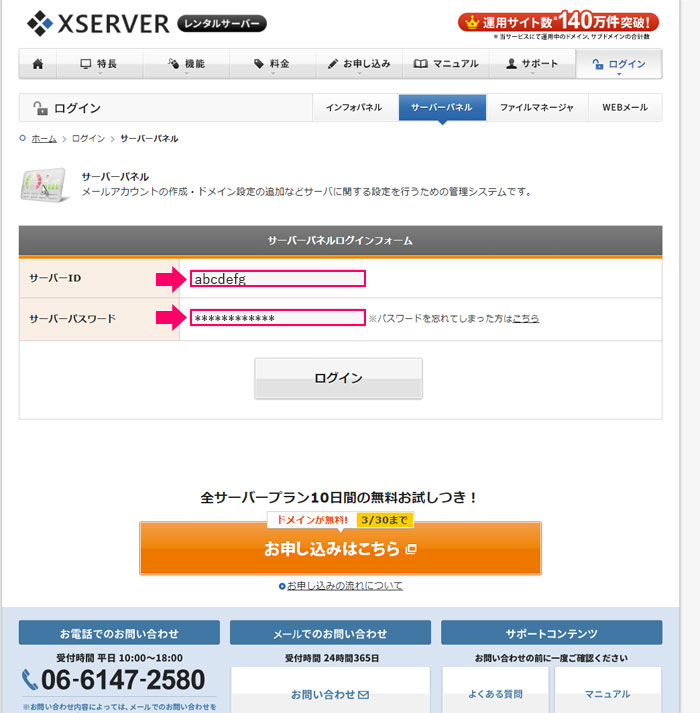Screen dimensions: 700x713
Task: Click the サポートコンテンツ header
Action: 551,633
